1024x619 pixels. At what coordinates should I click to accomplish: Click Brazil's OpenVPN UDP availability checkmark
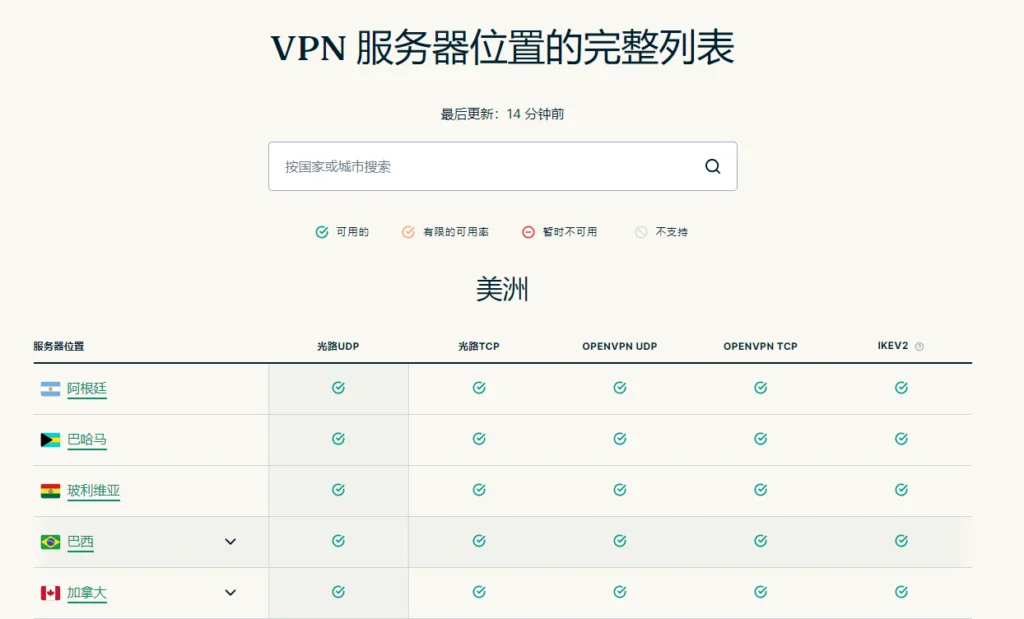tap(620, 541)
